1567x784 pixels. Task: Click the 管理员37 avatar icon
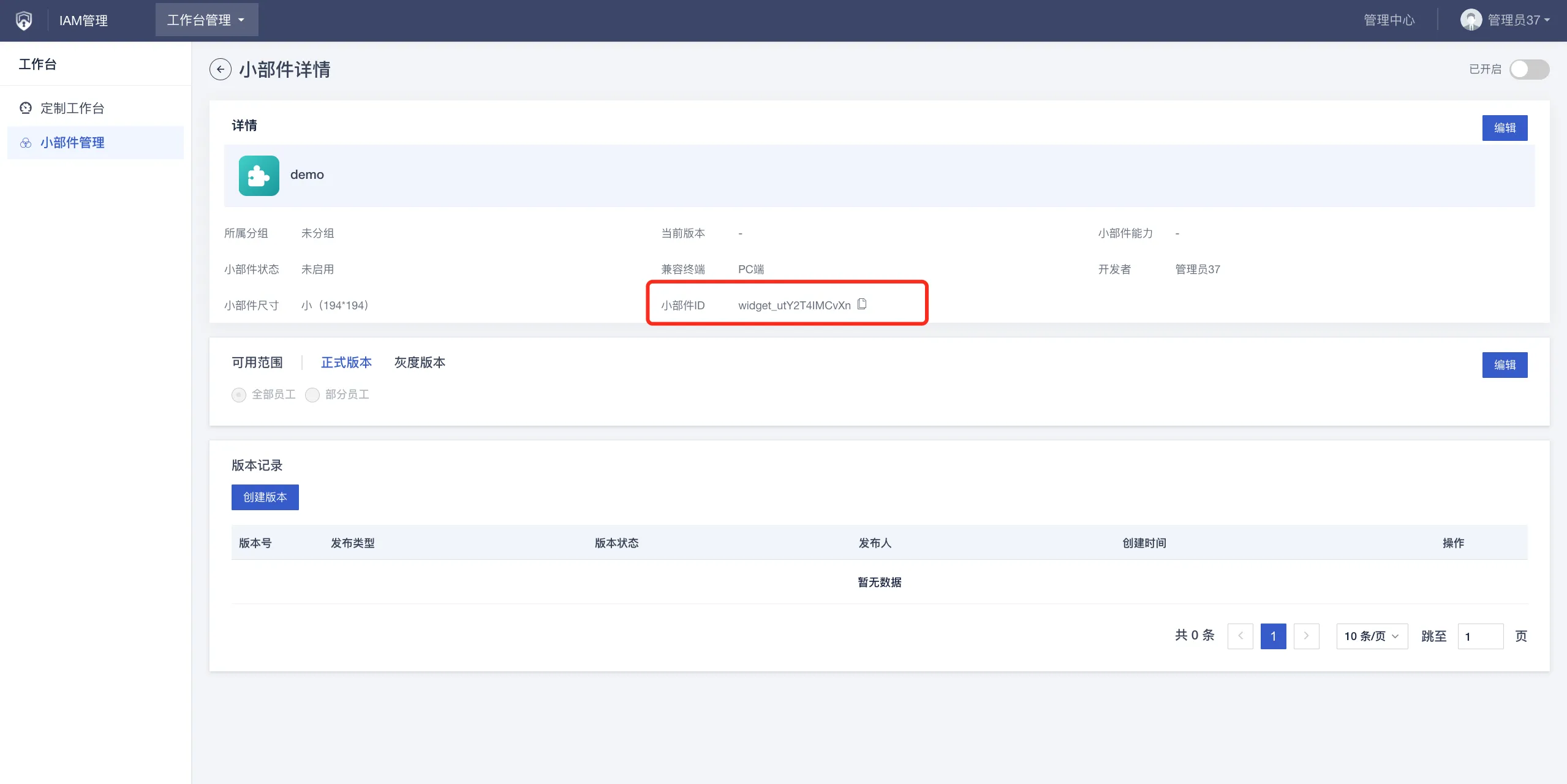pos(1470,20)
